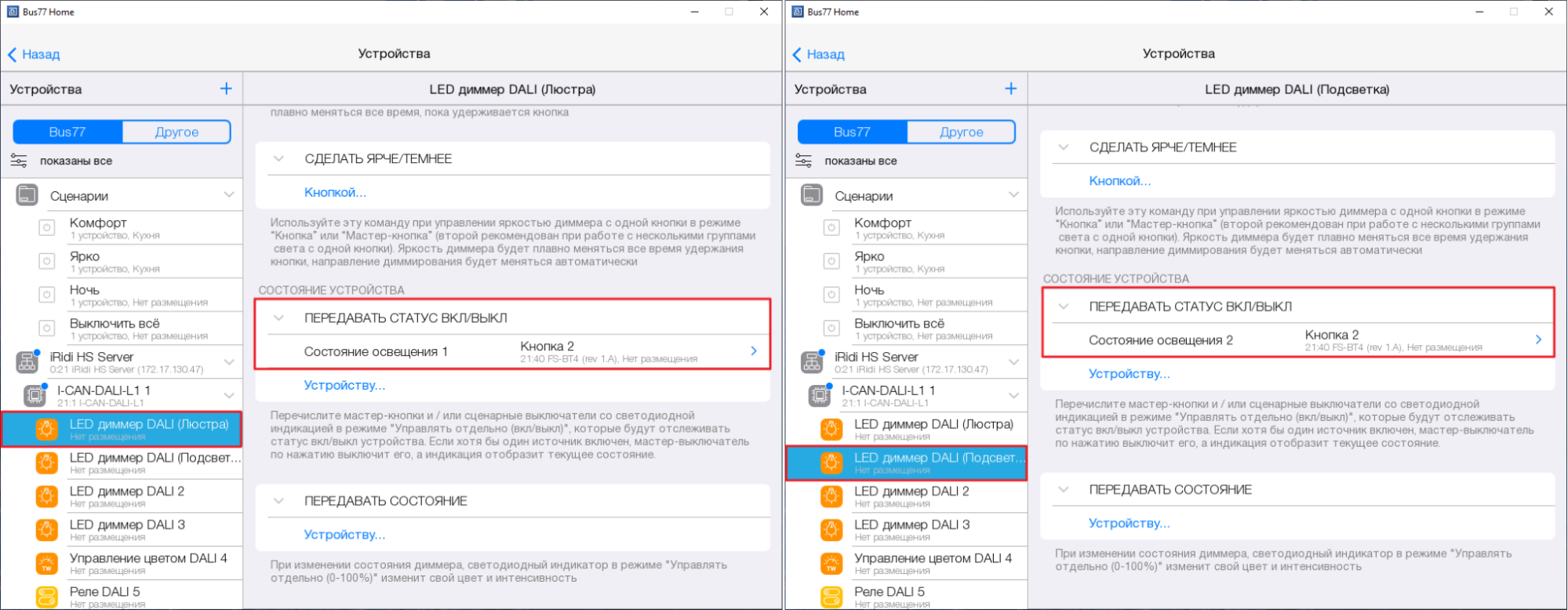Viewport: 1568px width, 610px height.
Task: Collapse ПЕРЕДАВАТЬ СТАТУС ВКЛ/ВЫКЛ section in the left window
Action: pos(278,318)
